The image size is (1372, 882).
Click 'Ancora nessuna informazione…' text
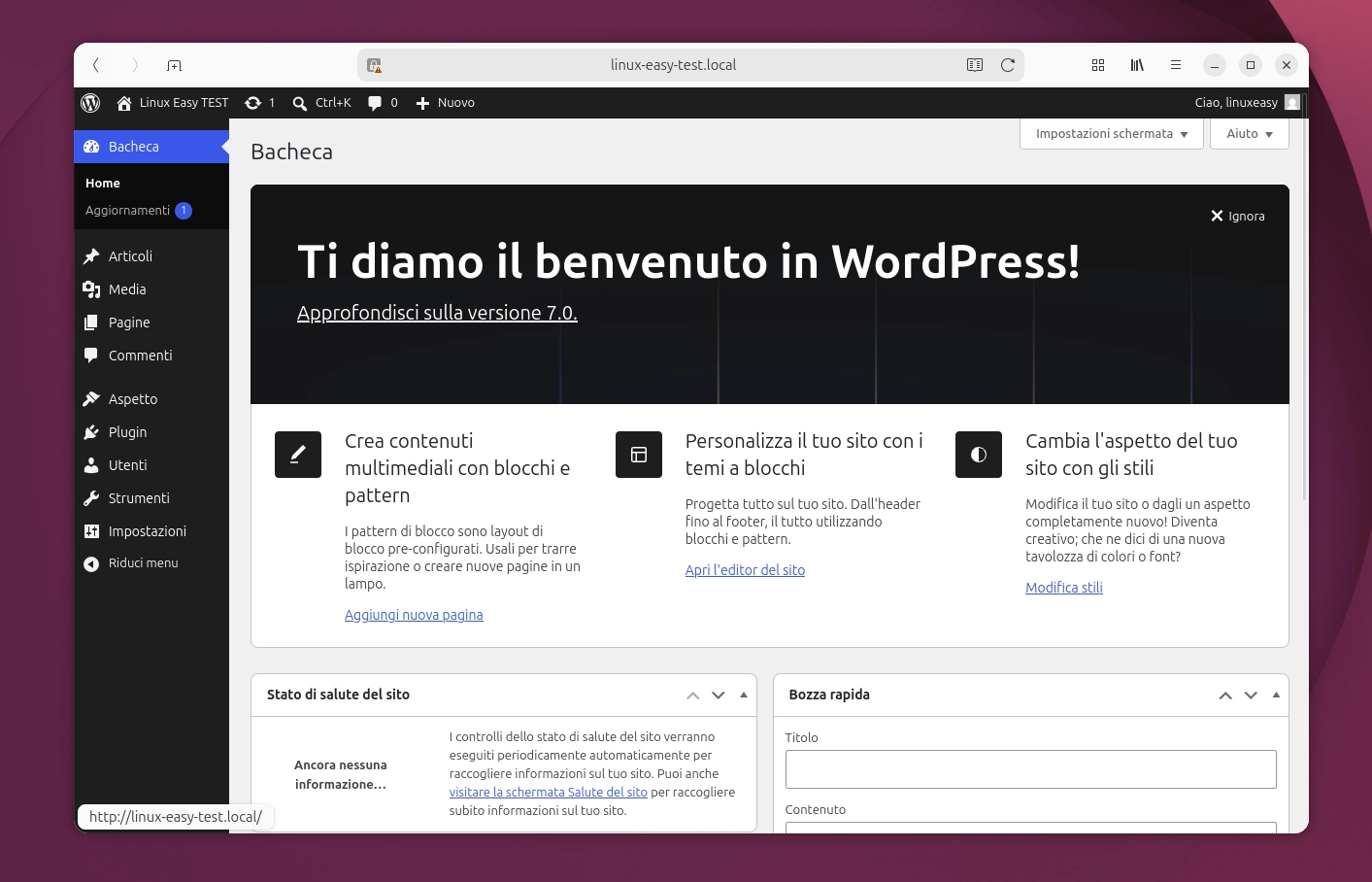[x=341, y=775]
